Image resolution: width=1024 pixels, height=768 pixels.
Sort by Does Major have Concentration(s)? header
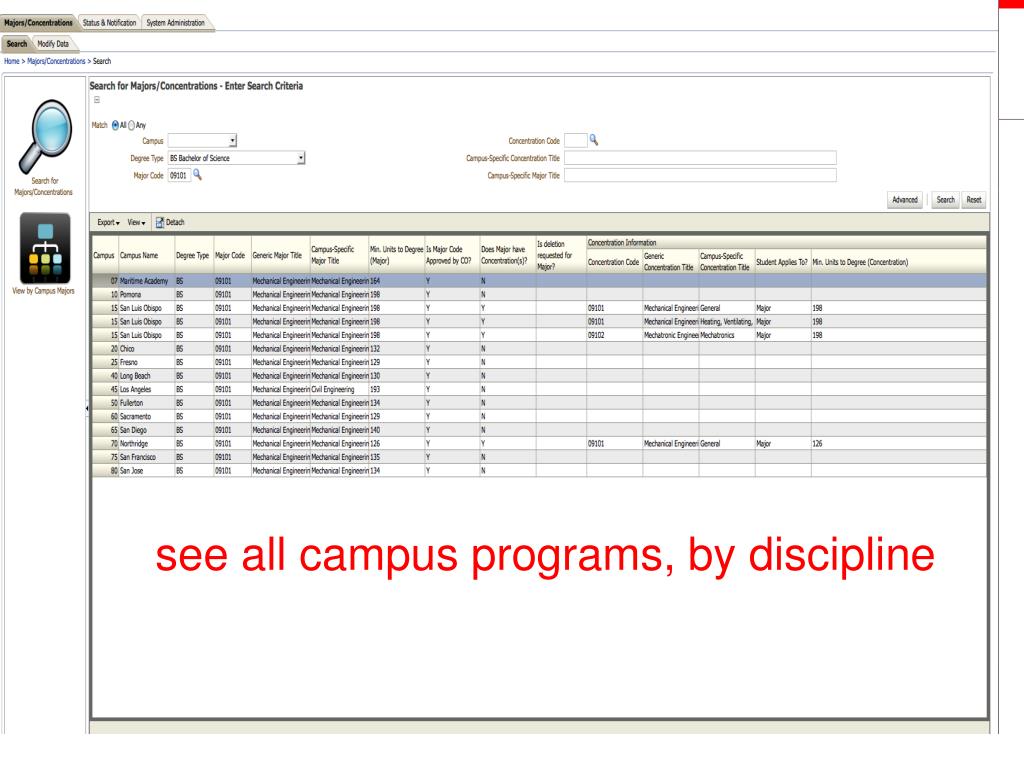[x=507, y=255]
